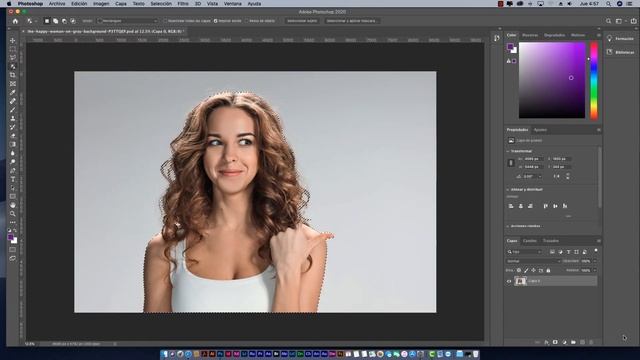Open the Edición menu
The image size is (640, 360).
79,4
